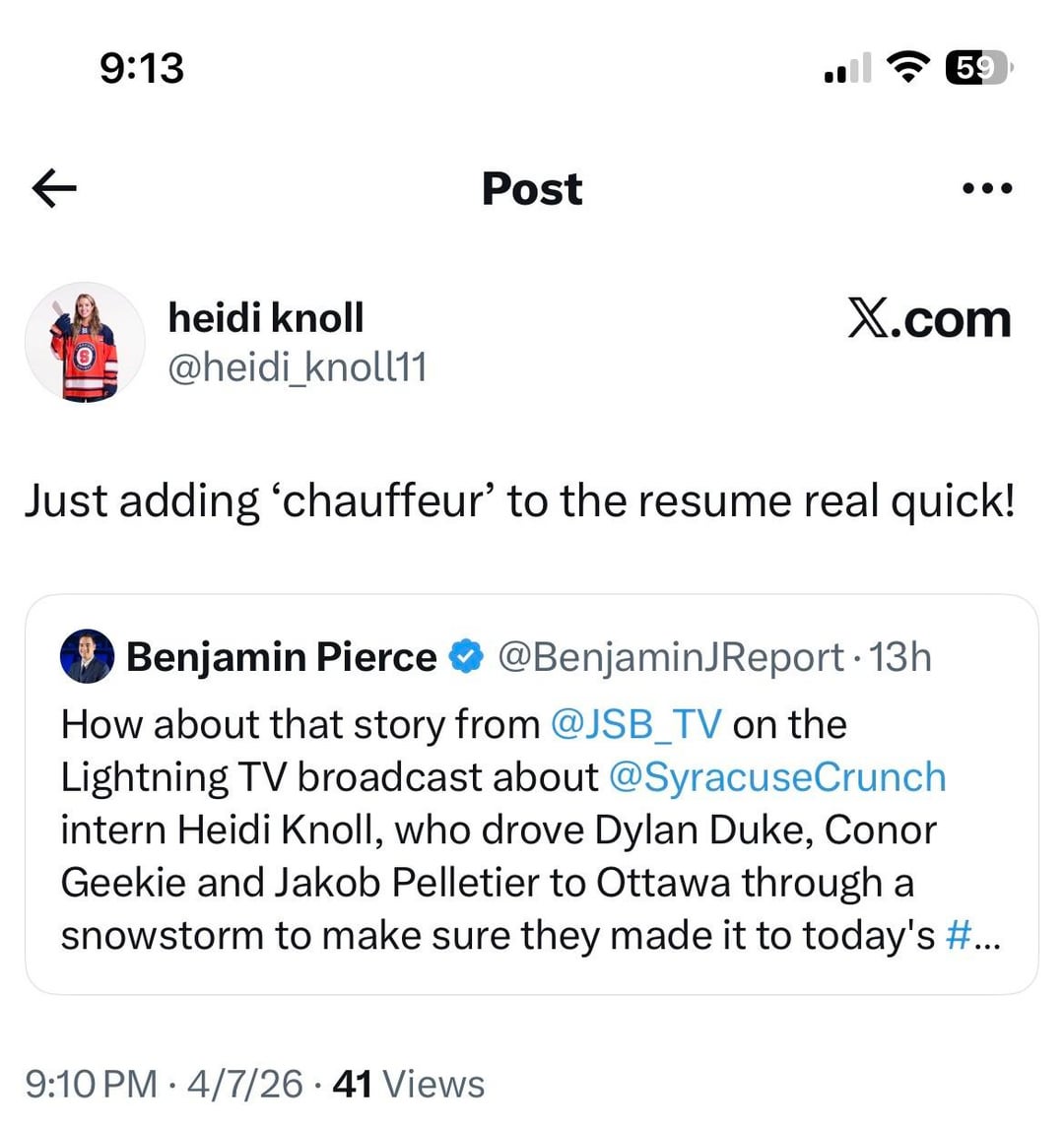Open the three-dot more options menu

986,188
